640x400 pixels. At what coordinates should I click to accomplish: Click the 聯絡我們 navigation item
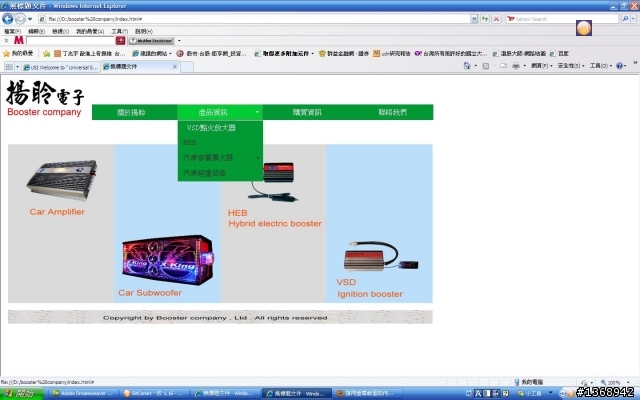(x=392, y=112)
